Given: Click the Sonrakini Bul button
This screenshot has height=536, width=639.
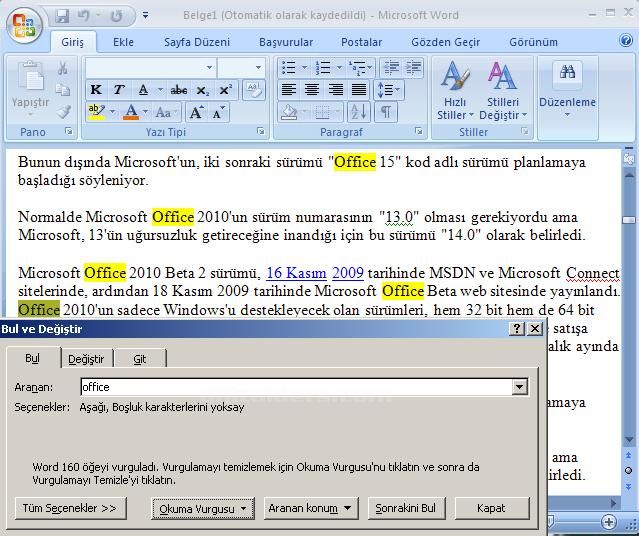Looking at the screenshot, I should coord(406,508).
